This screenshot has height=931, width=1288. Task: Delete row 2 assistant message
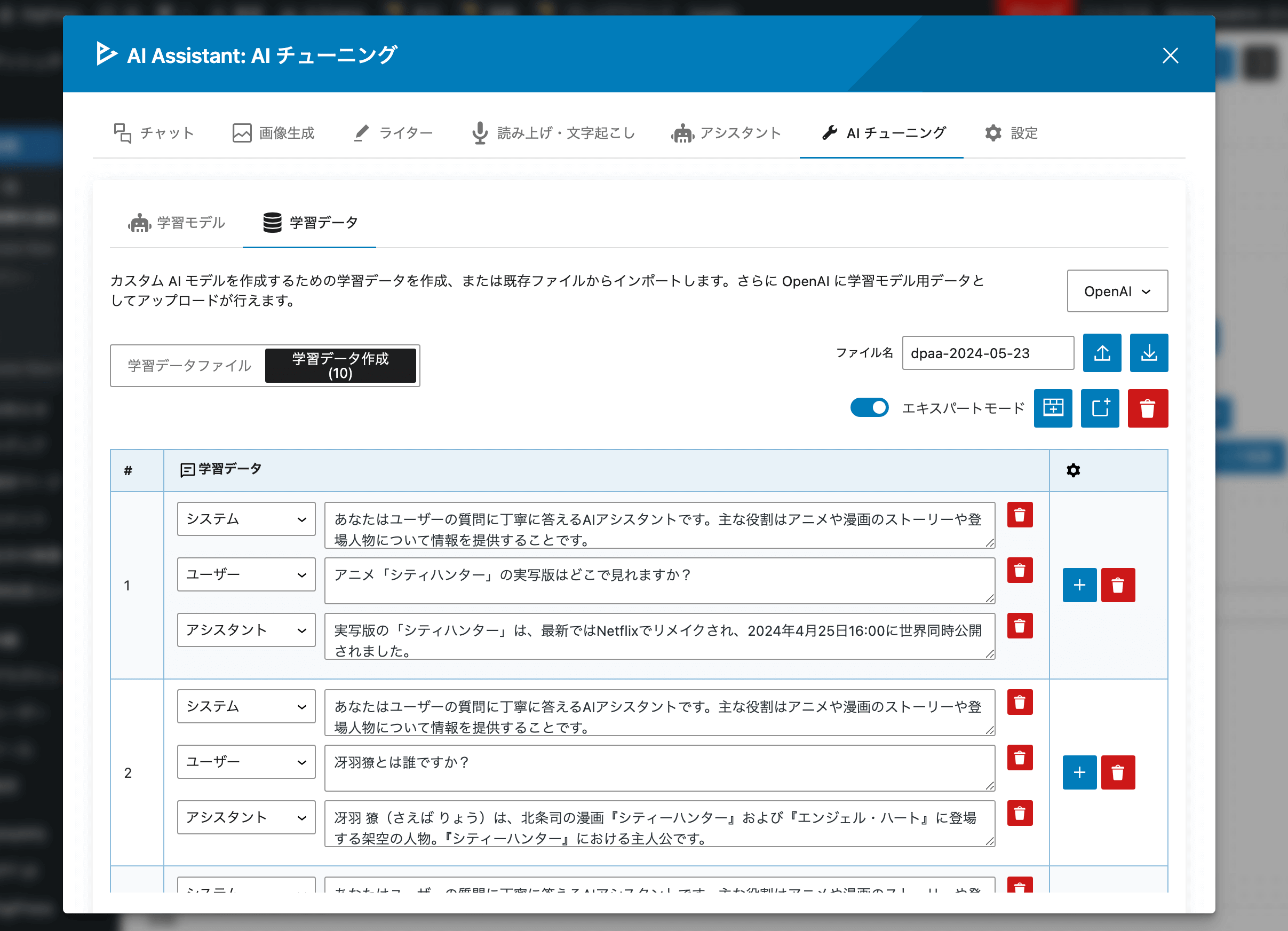(1020, 814)
